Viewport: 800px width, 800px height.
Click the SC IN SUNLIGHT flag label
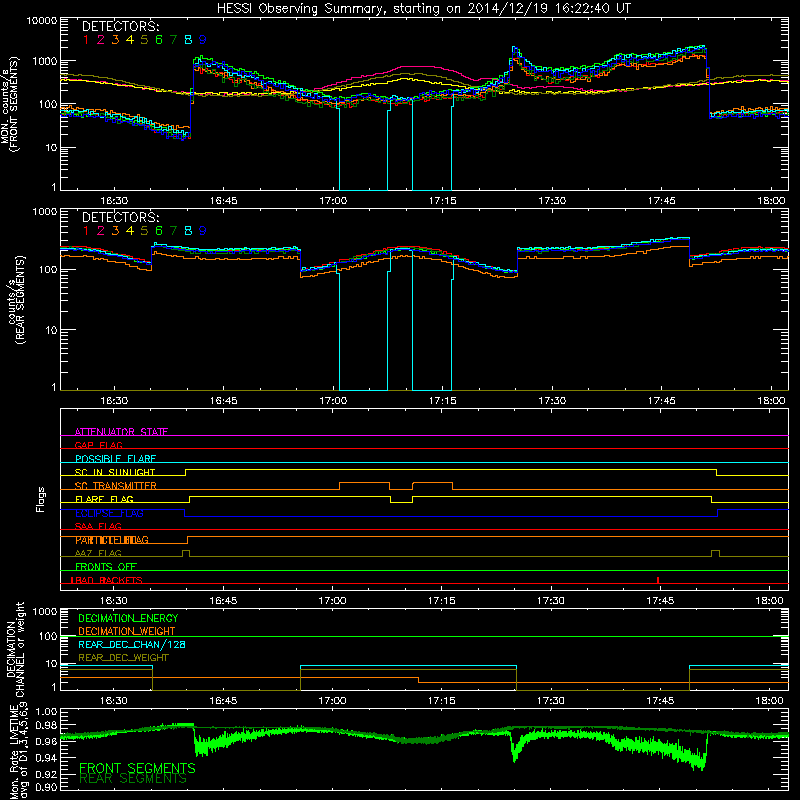coord(115,472)
